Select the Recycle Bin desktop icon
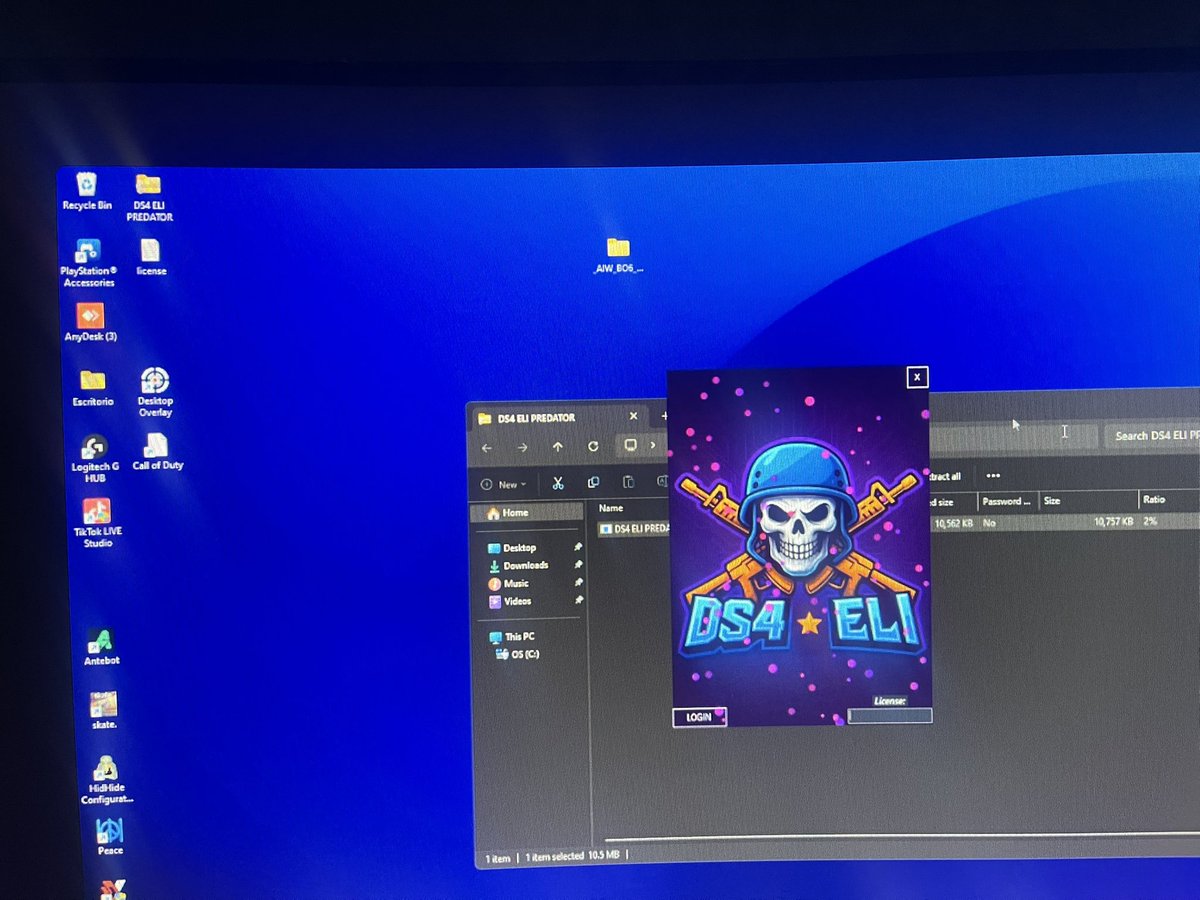The height and width of the screenshot is (900, 1200). (x=87, y=190)
